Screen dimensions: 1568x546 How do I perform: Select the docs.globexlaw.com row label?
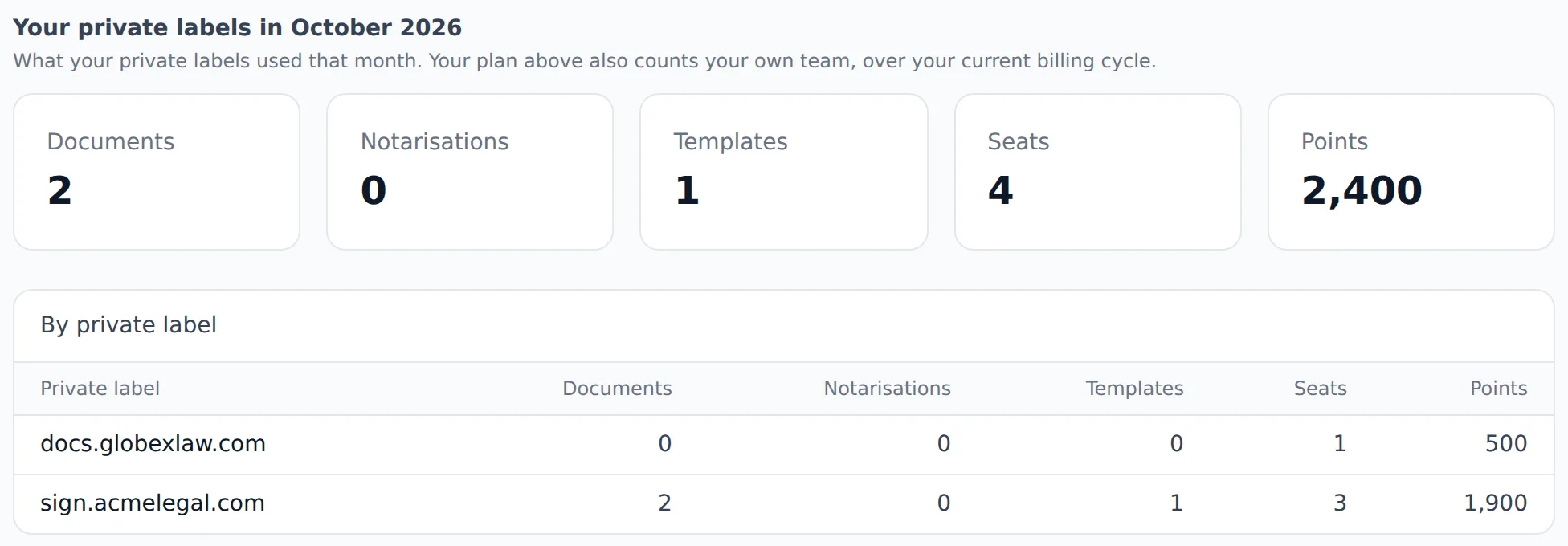pyautogui.click(x=153, y=443)
